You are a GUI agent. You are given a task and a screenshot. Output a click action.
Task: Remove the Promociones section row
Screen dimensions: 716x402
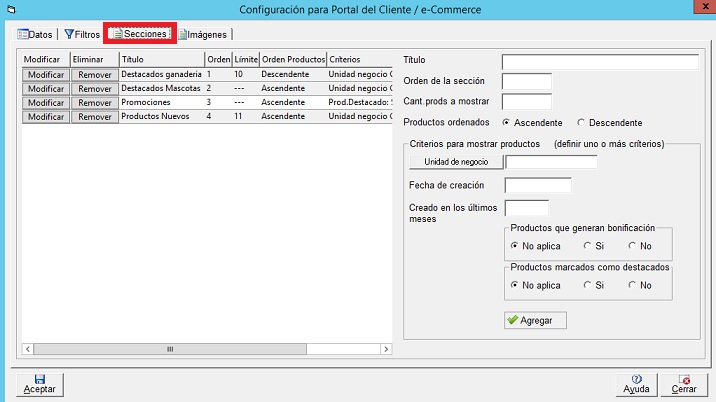click(x=94, y=102)
